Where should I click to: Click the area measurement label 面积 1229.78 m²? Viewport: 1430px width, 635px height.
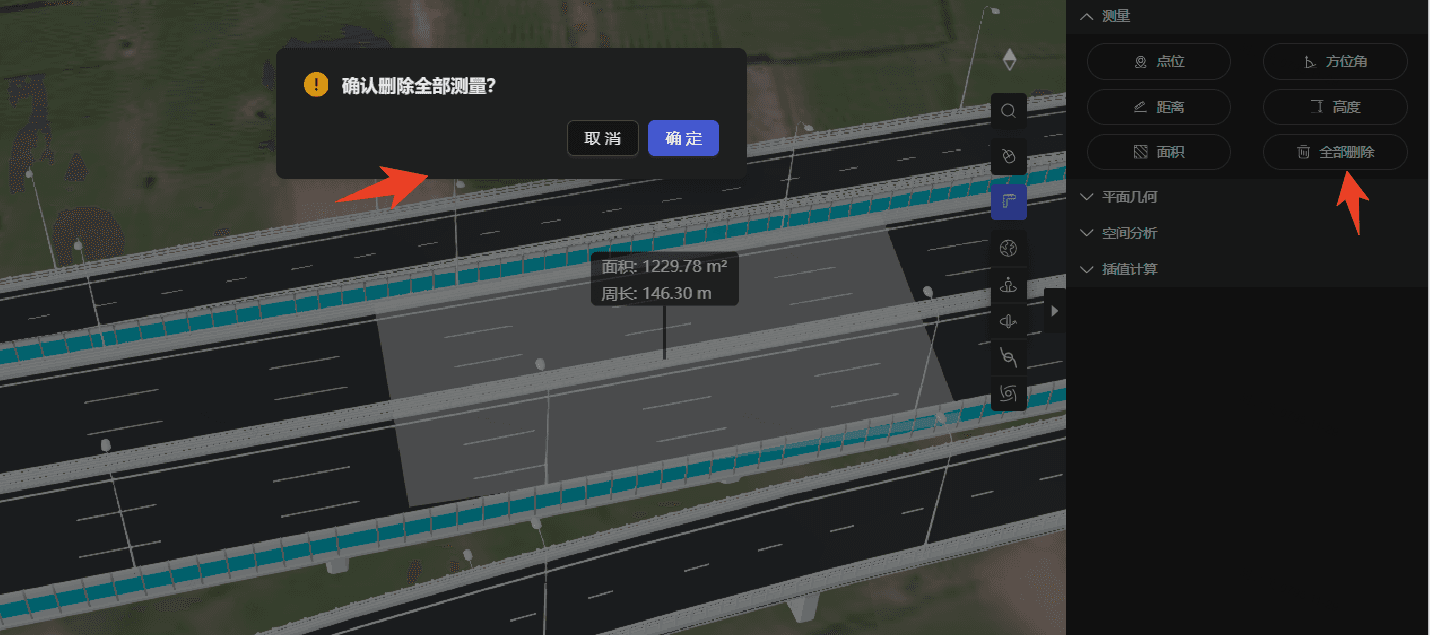664,268
